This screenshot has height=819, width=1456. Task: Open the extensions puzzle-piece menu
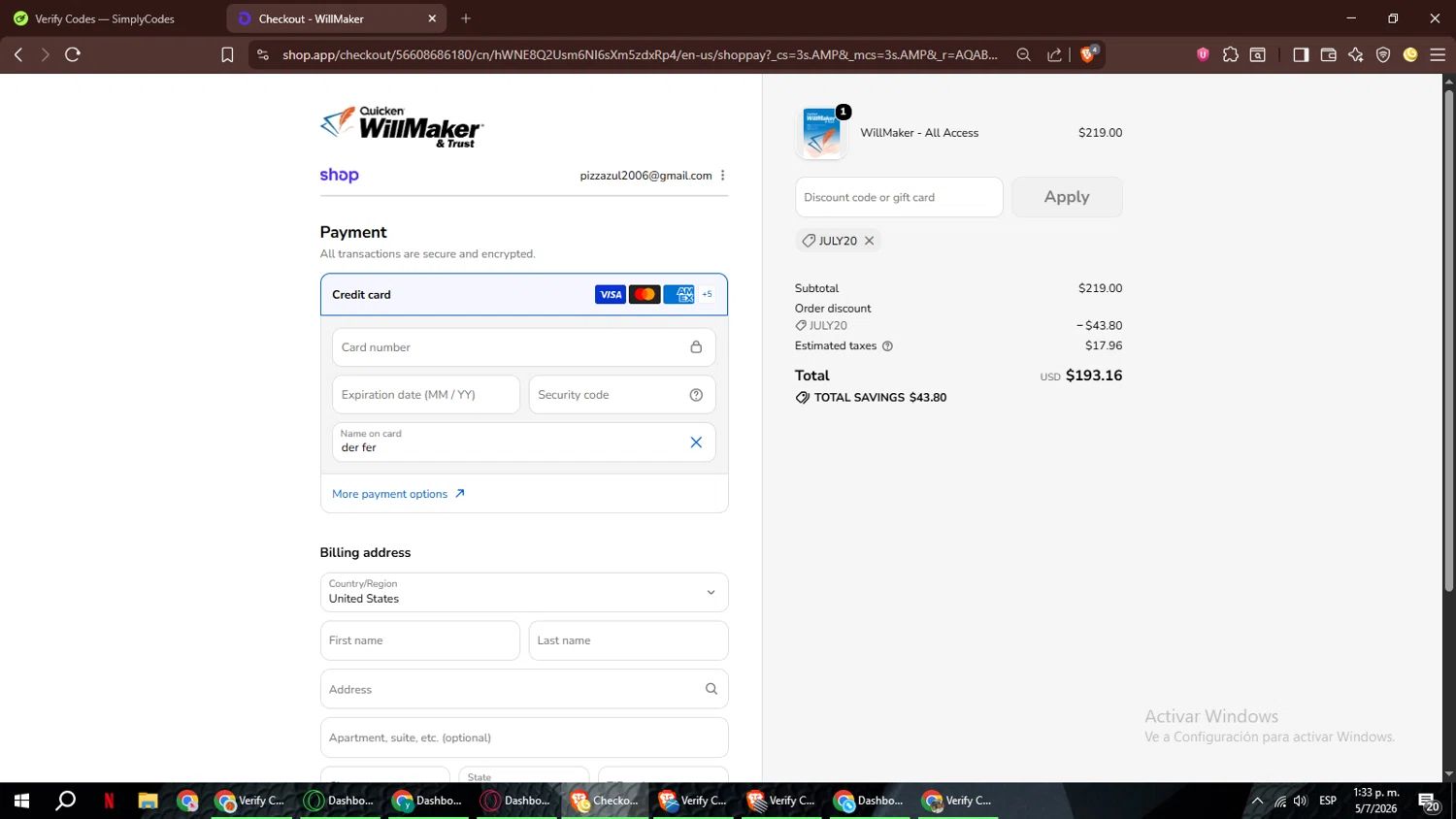coord(1231,54)
